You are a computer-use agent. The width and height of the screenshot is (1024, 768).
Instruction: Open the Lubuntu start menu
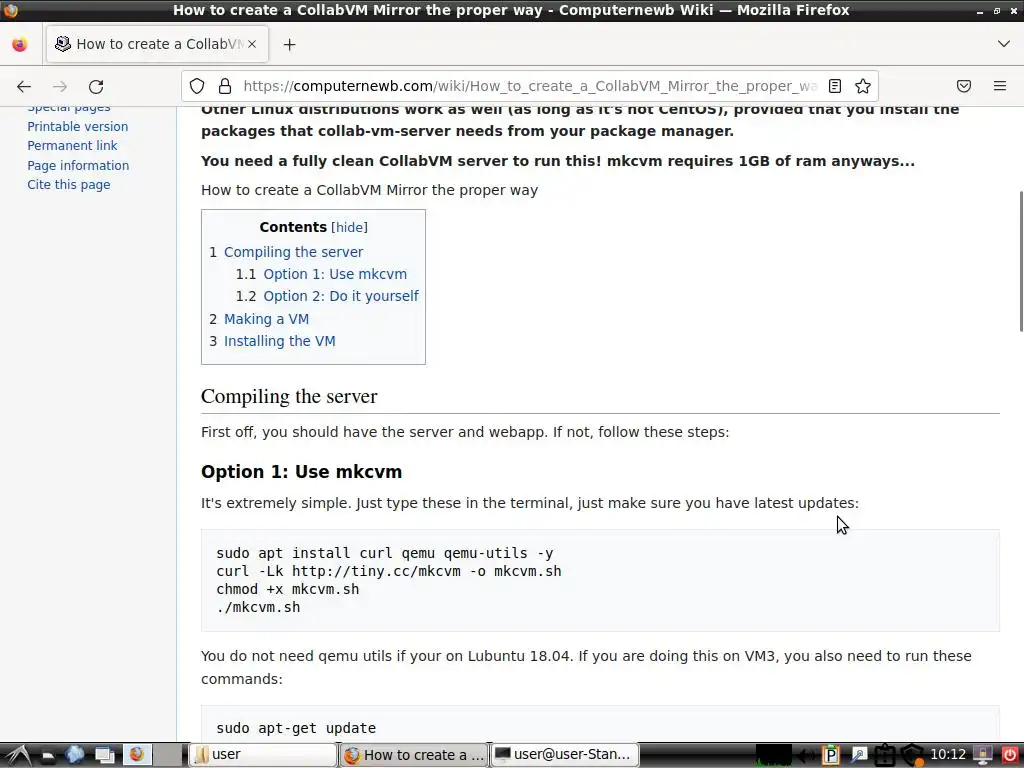[18, 754]
